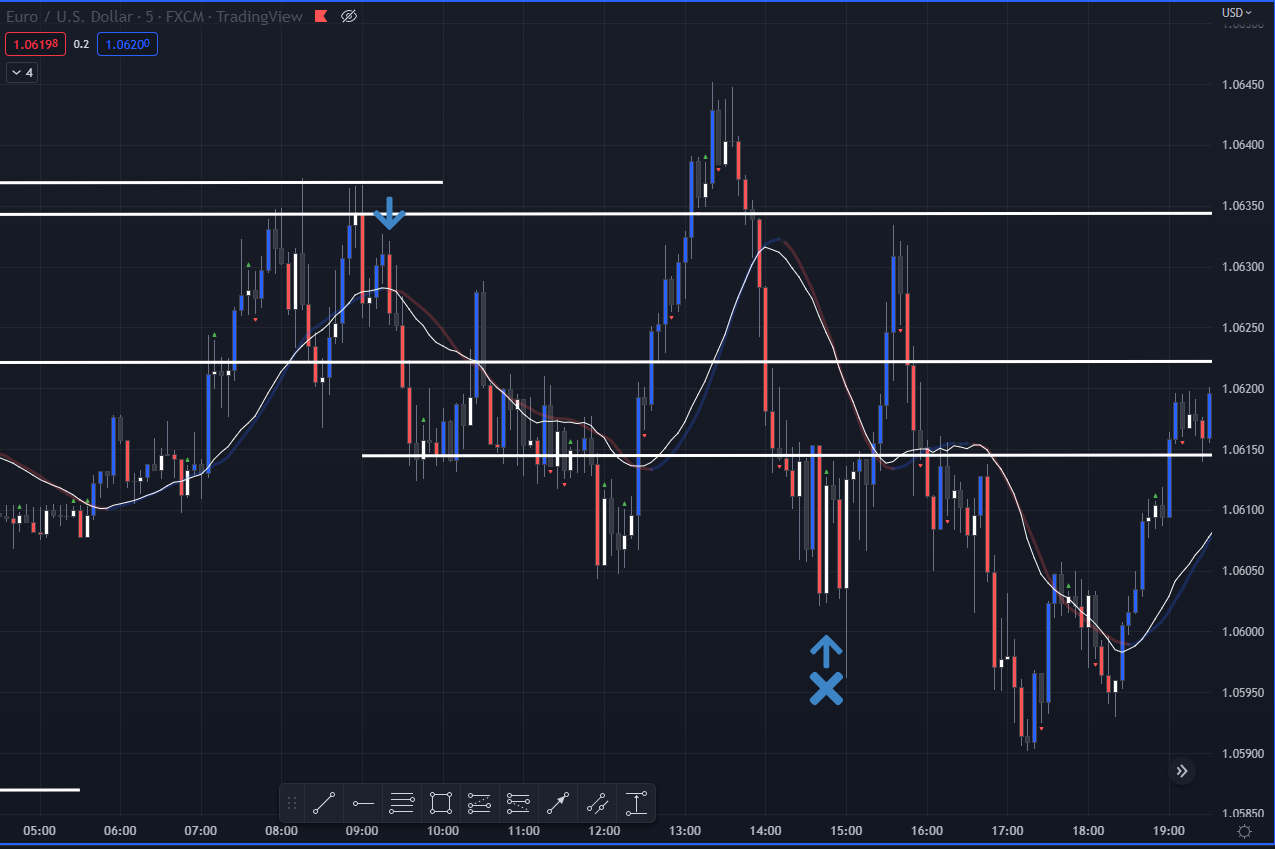Image resolution: width=1275 pixels, height=849 pixels.
Task: Click the red flag icon next to the title
Action: [x=321, y=16]
